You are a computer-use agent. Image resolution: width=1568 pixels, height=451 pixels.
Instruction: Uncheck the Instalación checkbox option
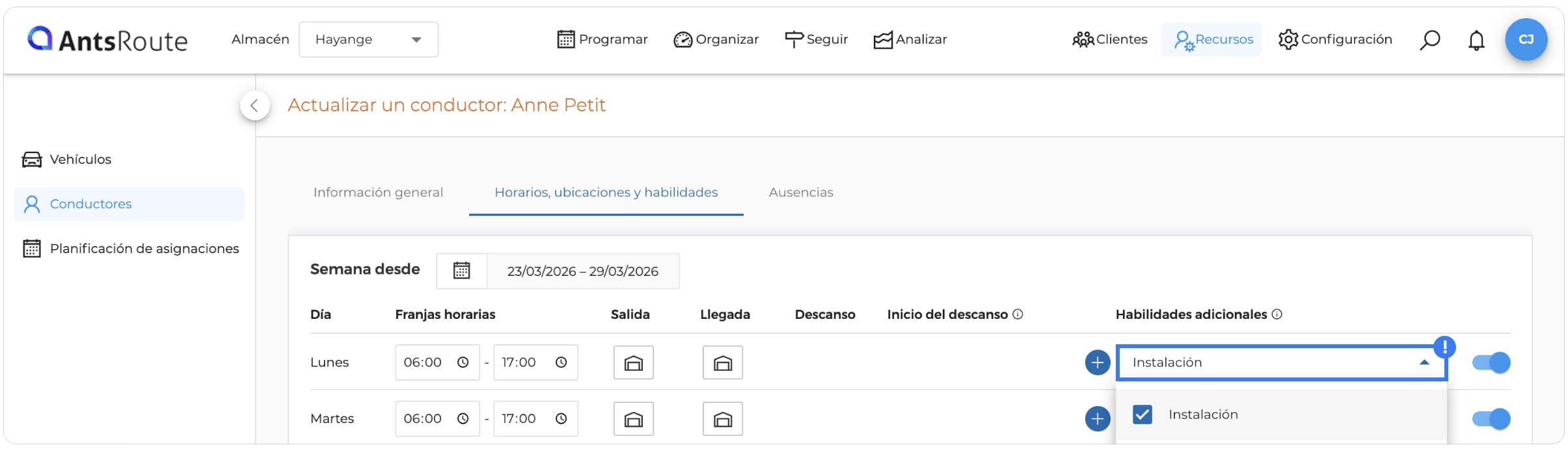(1142, 415)
